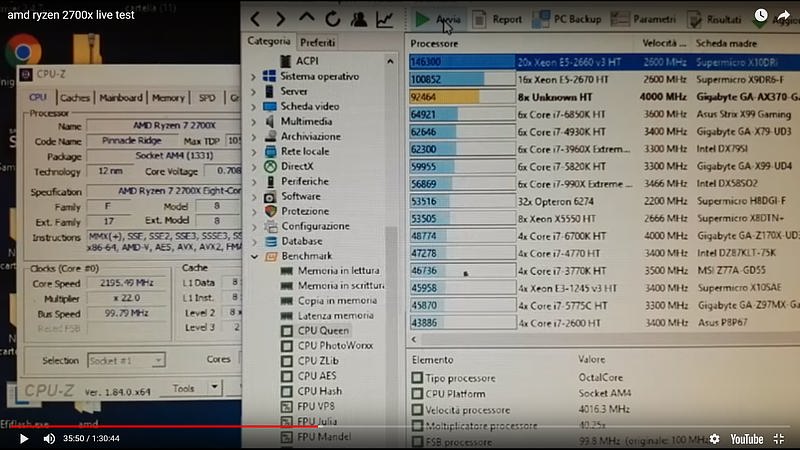Viewport: 800px width, 450px height.
Task: Select the 32x Opteron 6274 row
Action: click(x=604, y=201)
